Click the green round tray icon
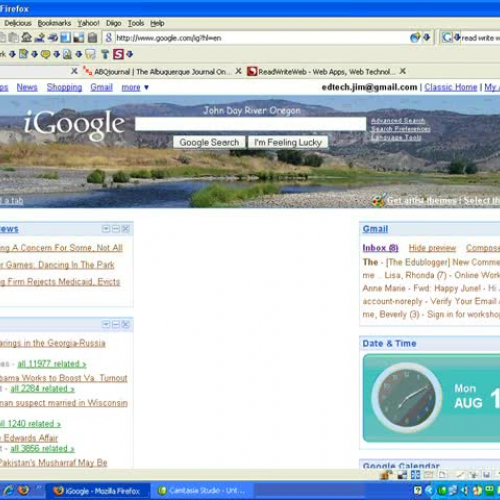The height and width of the screenshot is (500, 500). click(x=442, y=490)
